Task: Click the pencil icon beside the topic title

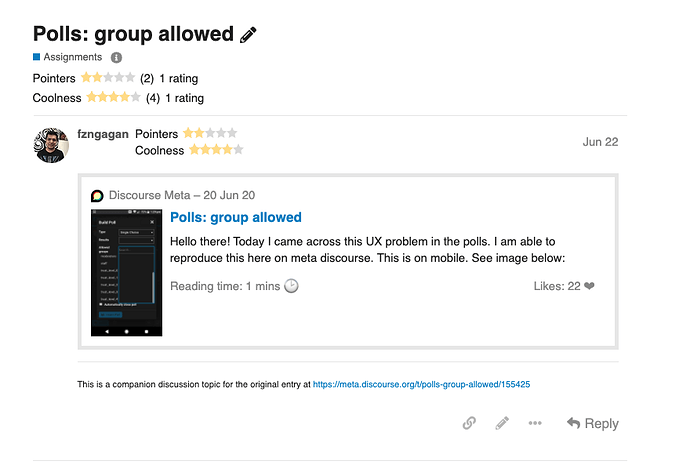Action: coord(248,35)
